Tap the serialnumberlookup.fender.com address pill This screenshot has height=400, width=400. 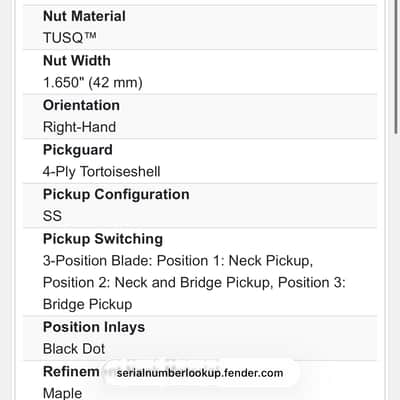[200, 373]
